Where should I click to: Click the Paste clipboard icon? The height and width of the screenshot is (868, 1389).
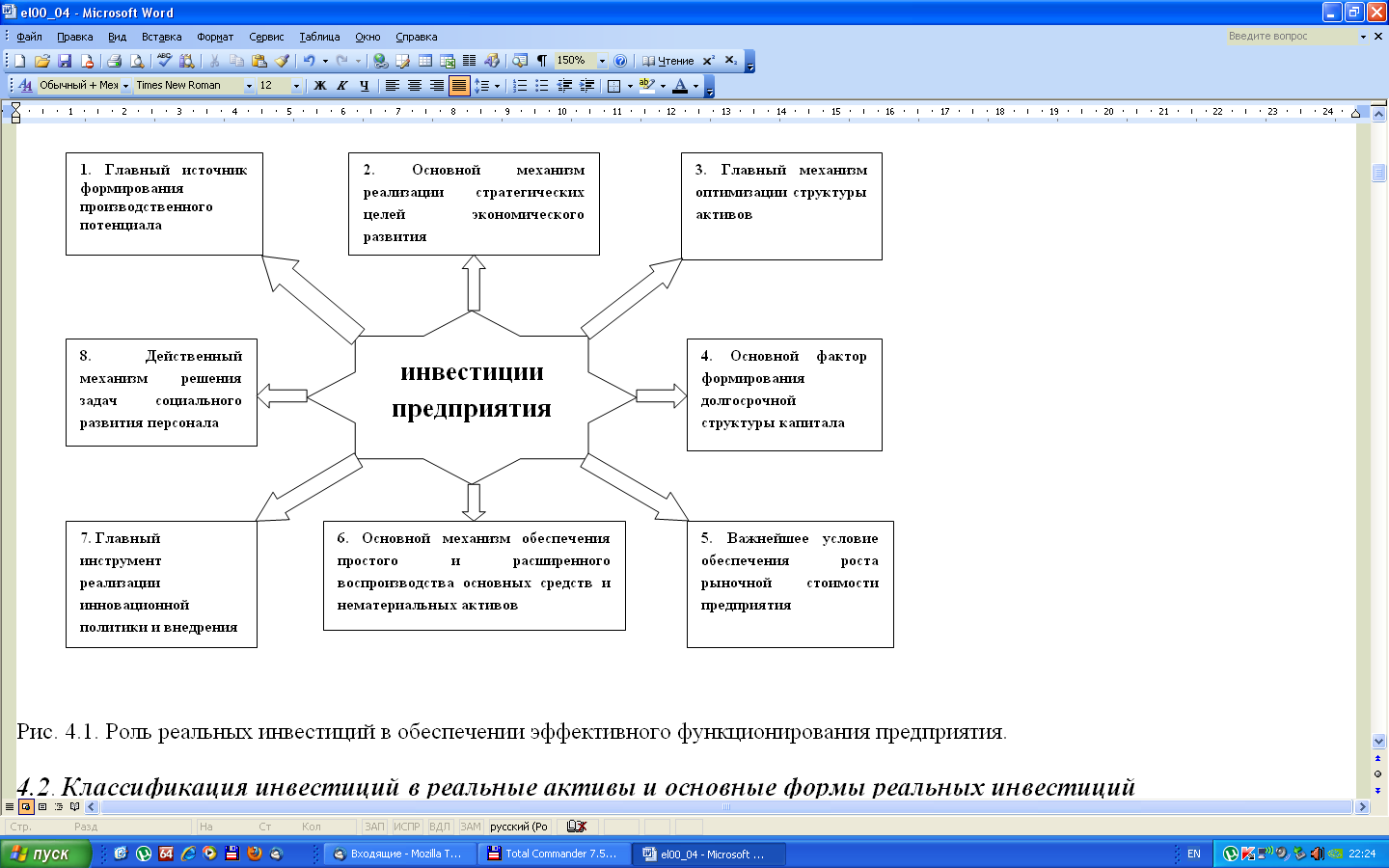click(259, 61)
